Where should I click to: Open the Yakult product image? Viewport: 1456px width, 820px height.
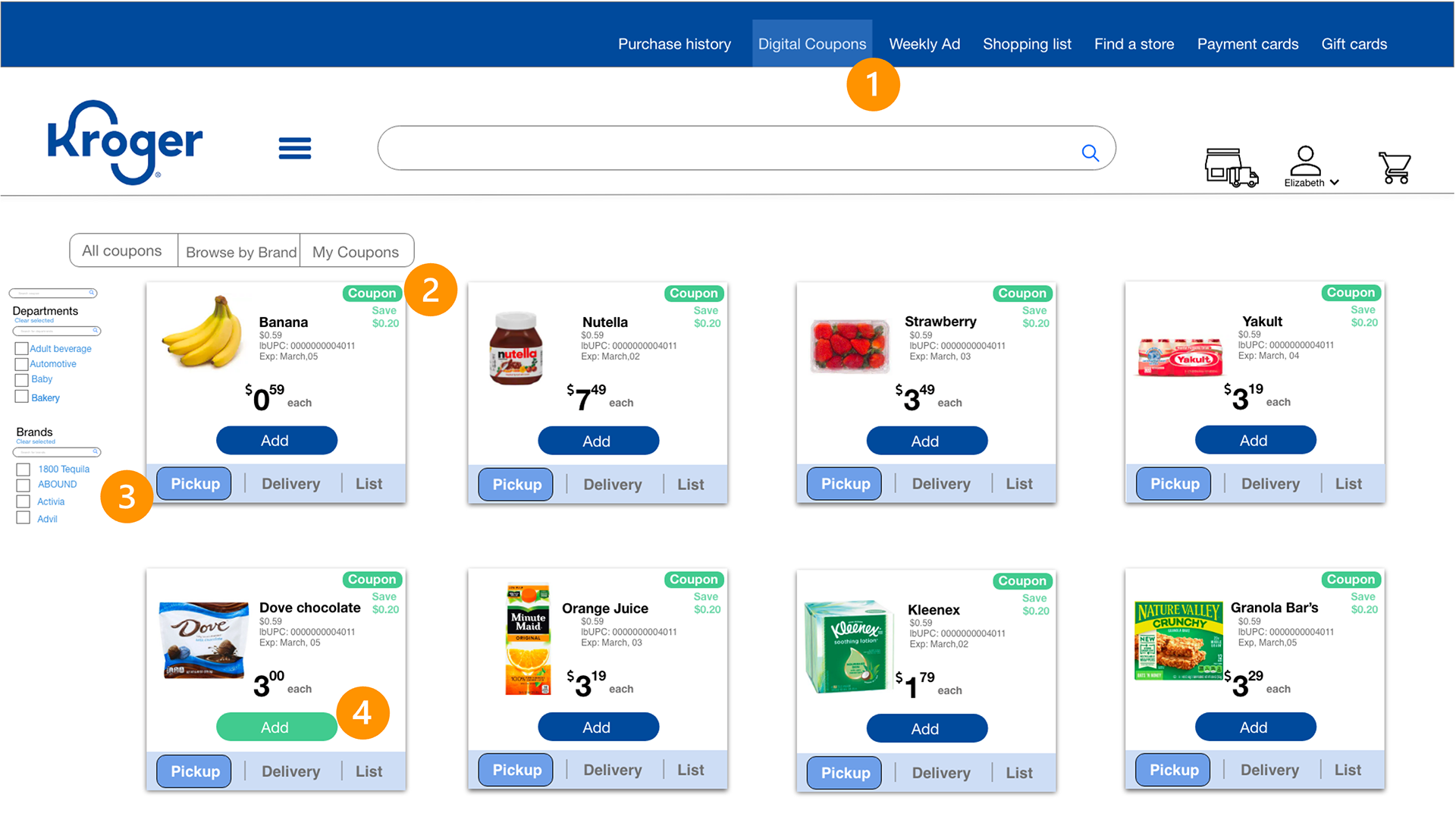tap(1180, 357)
